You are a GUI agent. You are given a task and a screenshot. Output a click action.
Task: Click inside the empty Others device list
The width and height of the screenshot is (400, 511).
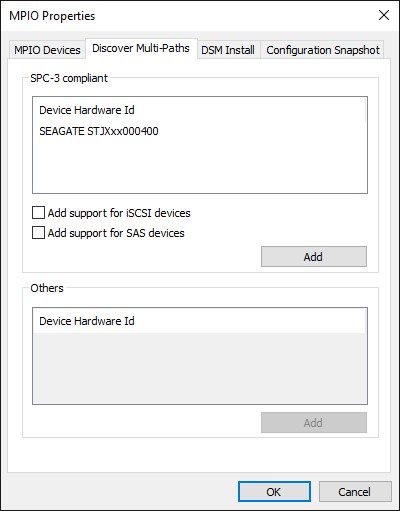point(200,368)
